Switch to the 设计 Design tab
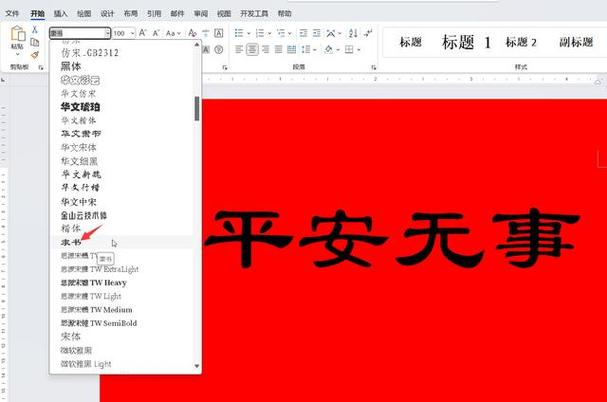 tap(107, 14)
